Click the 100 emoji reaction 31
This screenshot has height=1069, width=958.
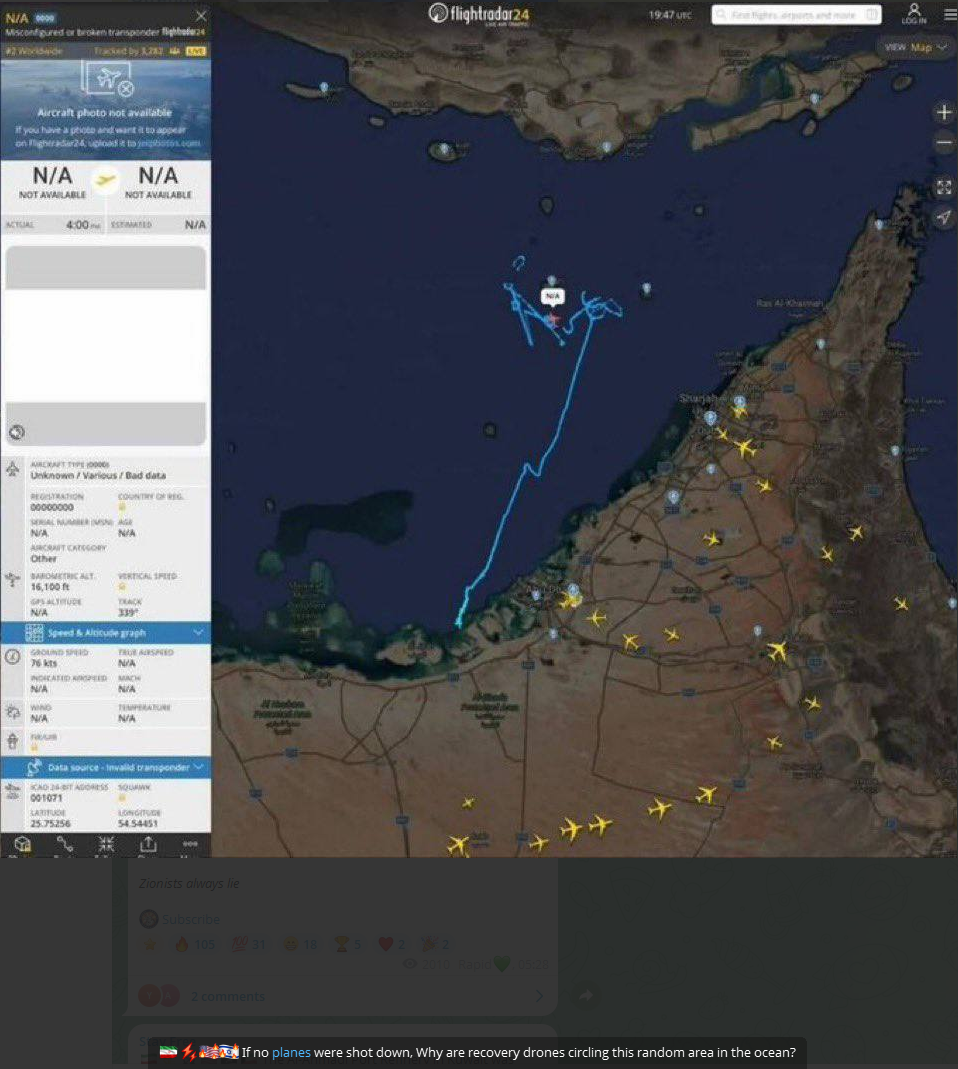click(248, 944)
